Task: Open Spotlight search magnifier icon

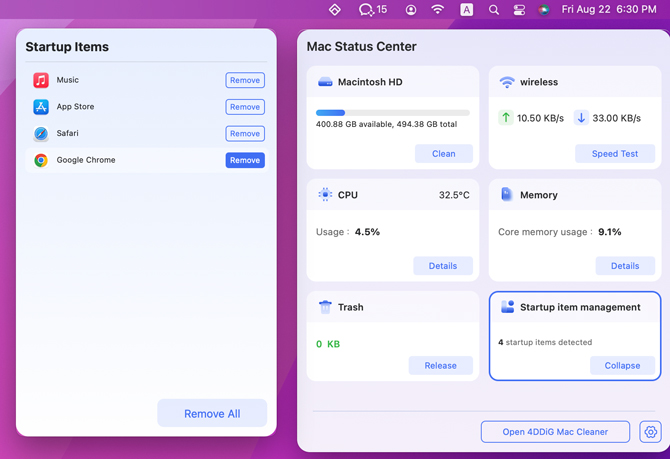Action: click(494, 10)
